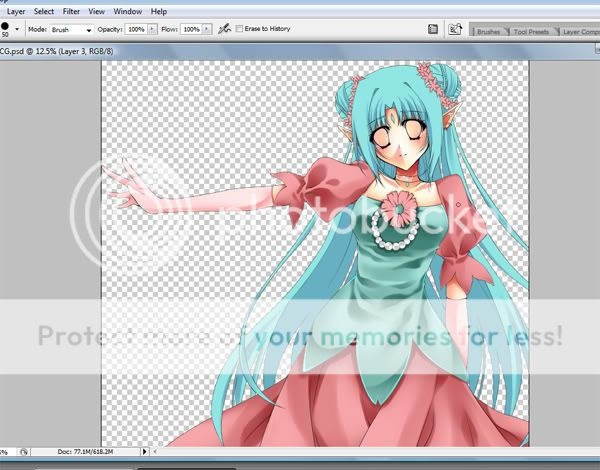Click the status bar Version Cue icon
Viewport: 600px width, 470px height.
click(23, 452)
